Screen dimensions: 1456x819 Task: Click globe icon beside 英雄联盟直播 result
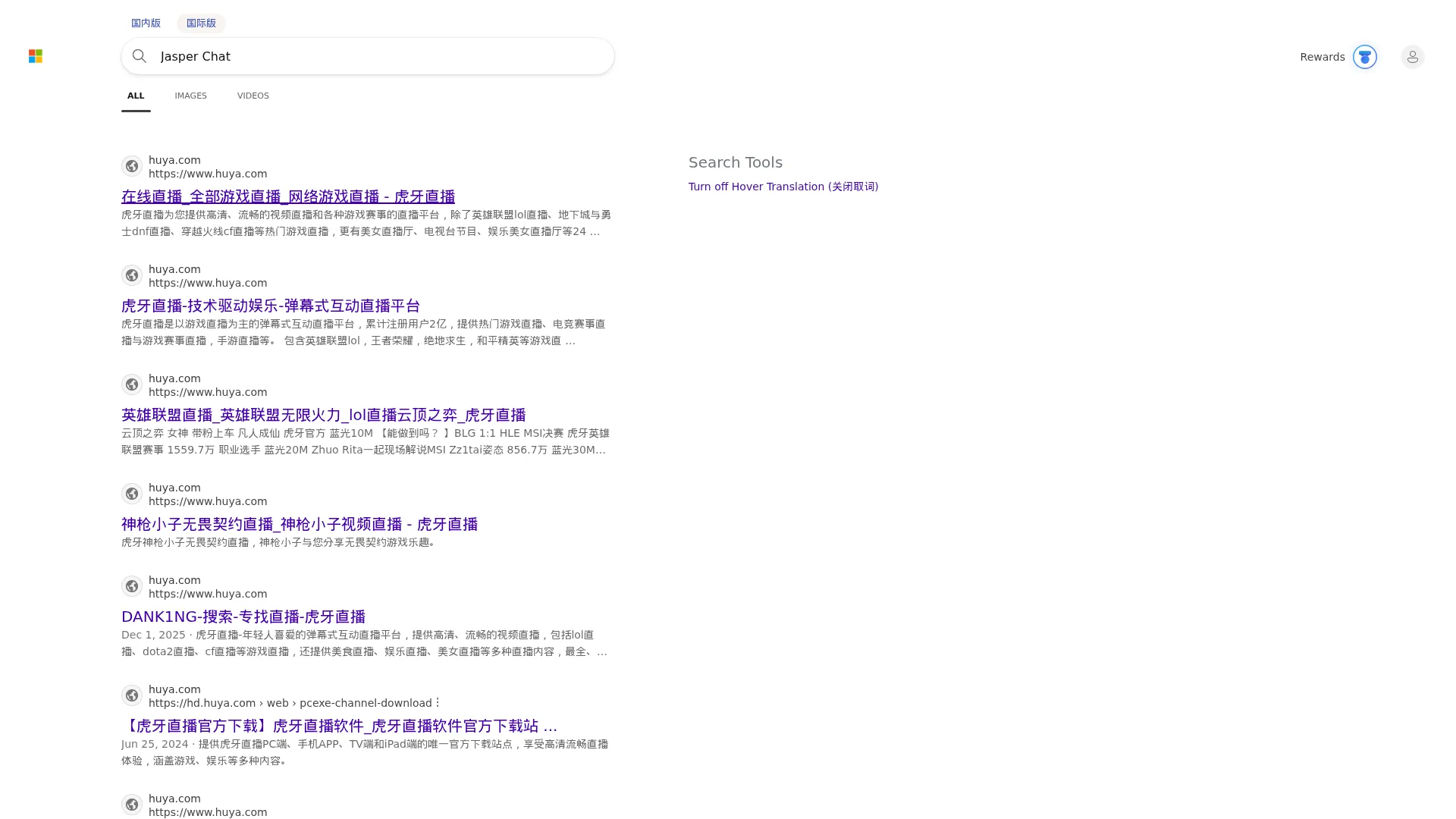[x=132, y=384]
